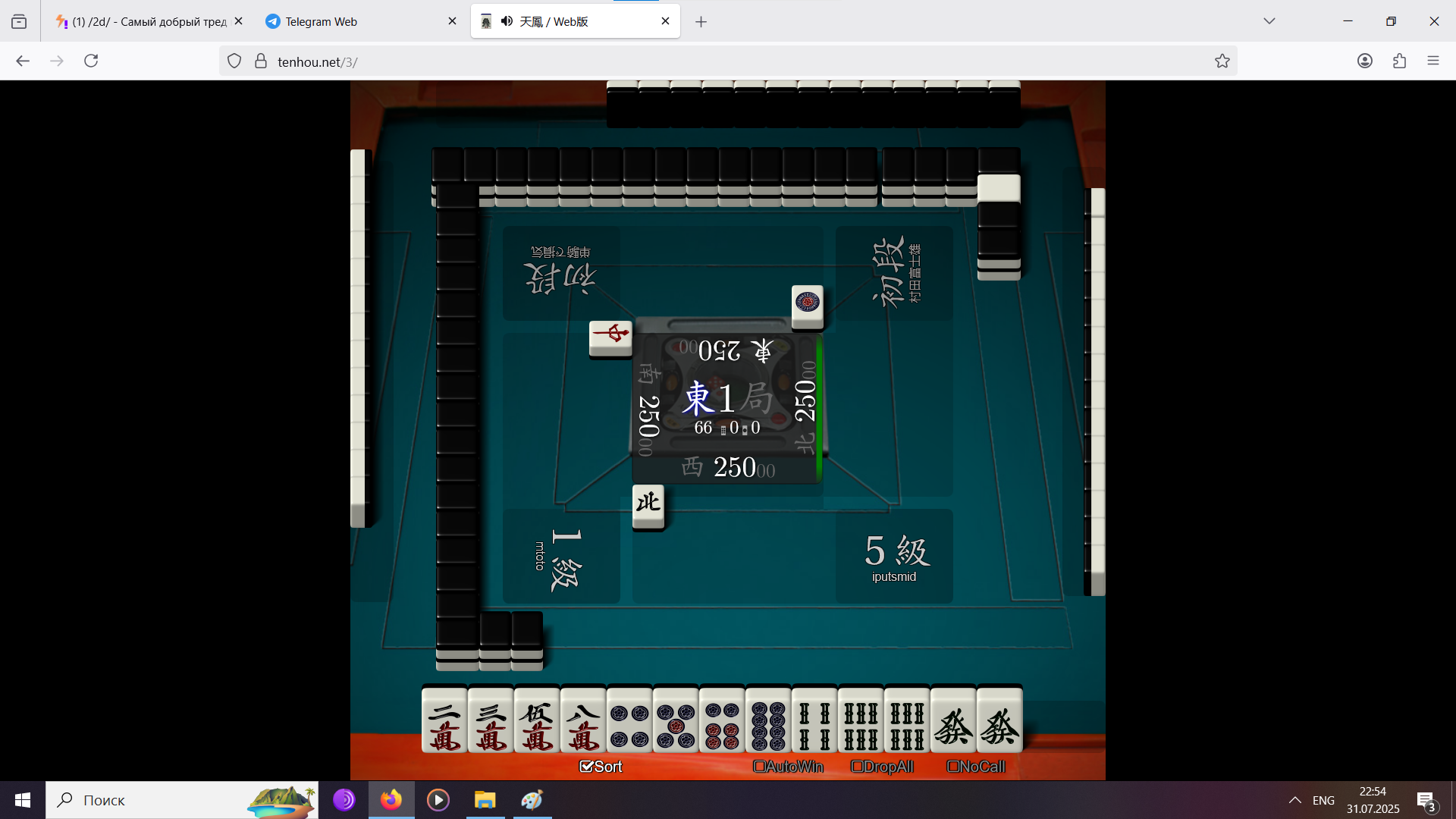1456x819 pixels.
Task: Open the Firefox extensions icon
Action: [x=1399, y=61]
